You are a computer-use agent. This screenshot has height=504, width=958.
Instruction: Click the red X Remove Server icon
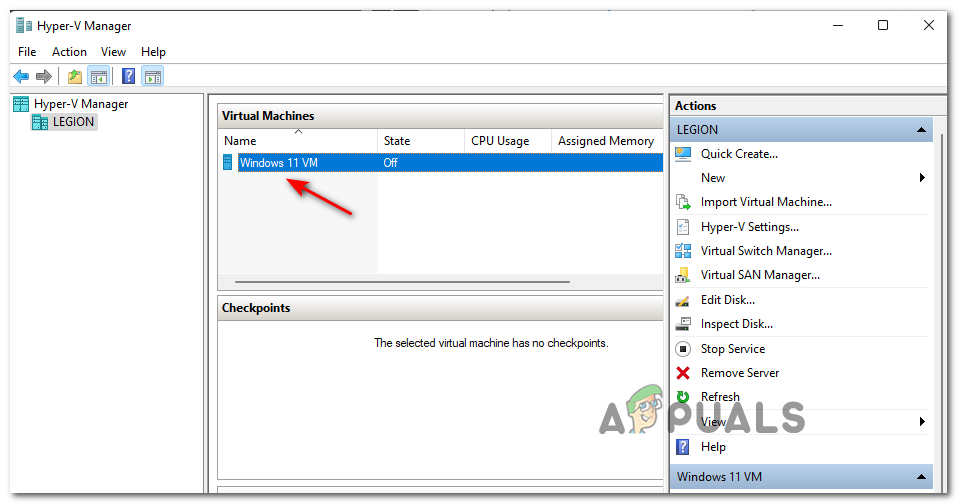(x=683, y=373)
